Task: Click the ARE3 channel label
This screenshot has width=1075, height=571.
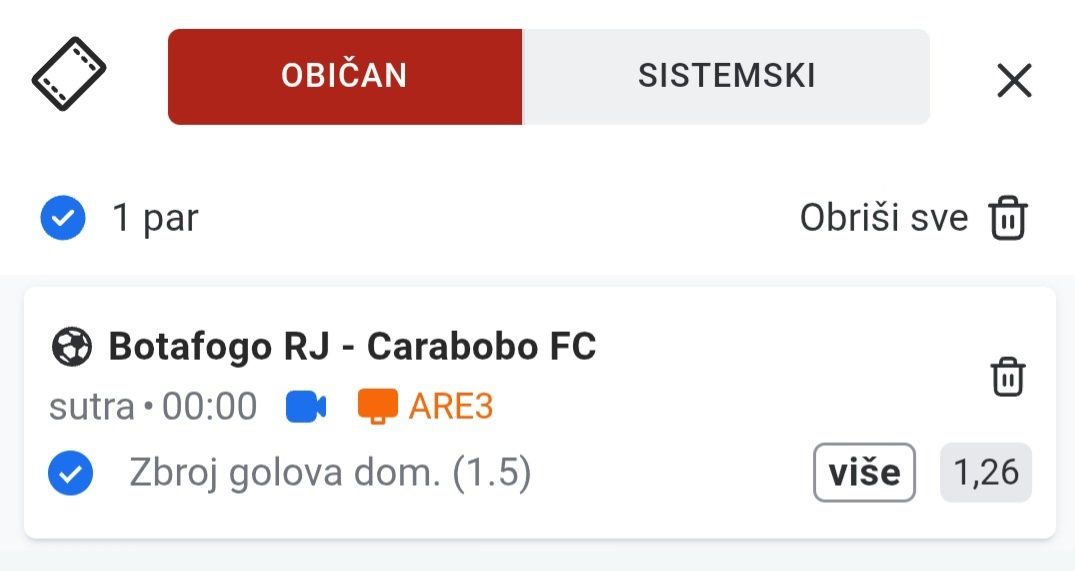Action: (x=451, y=406)
